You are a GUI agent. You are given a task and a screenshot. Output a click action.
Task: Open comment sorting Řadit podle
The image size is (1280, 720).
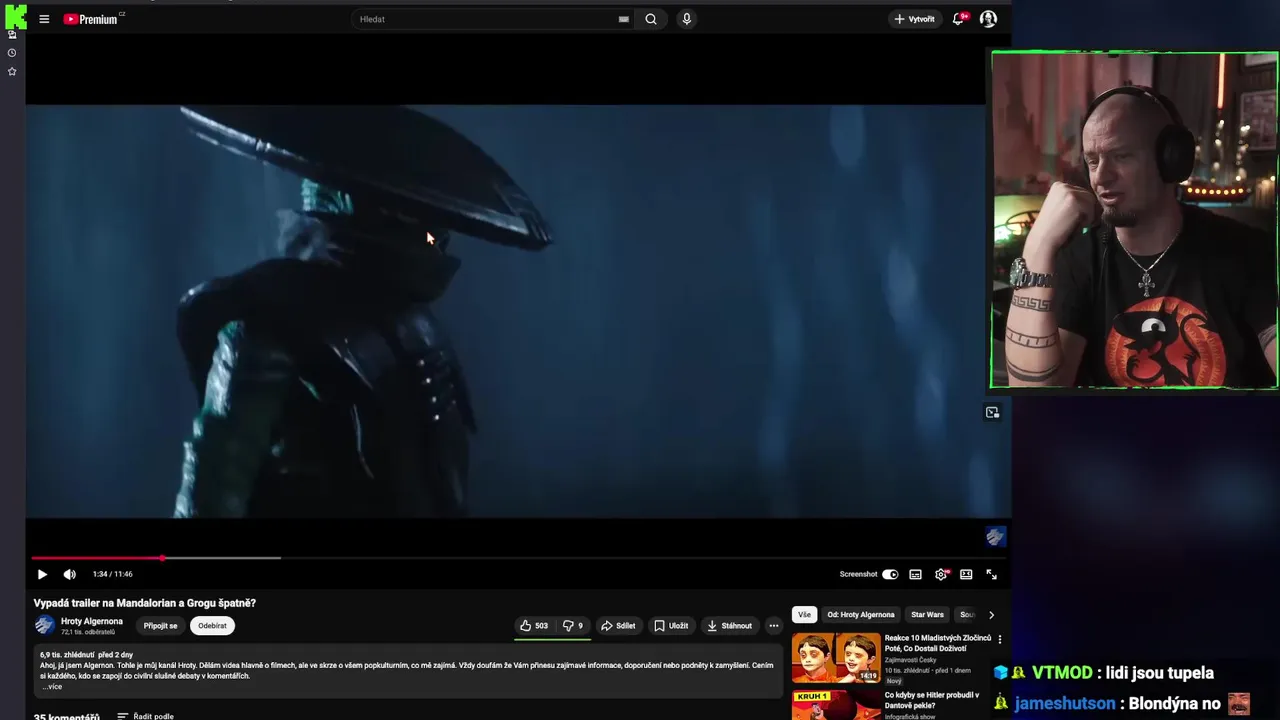tap(146, 716)
